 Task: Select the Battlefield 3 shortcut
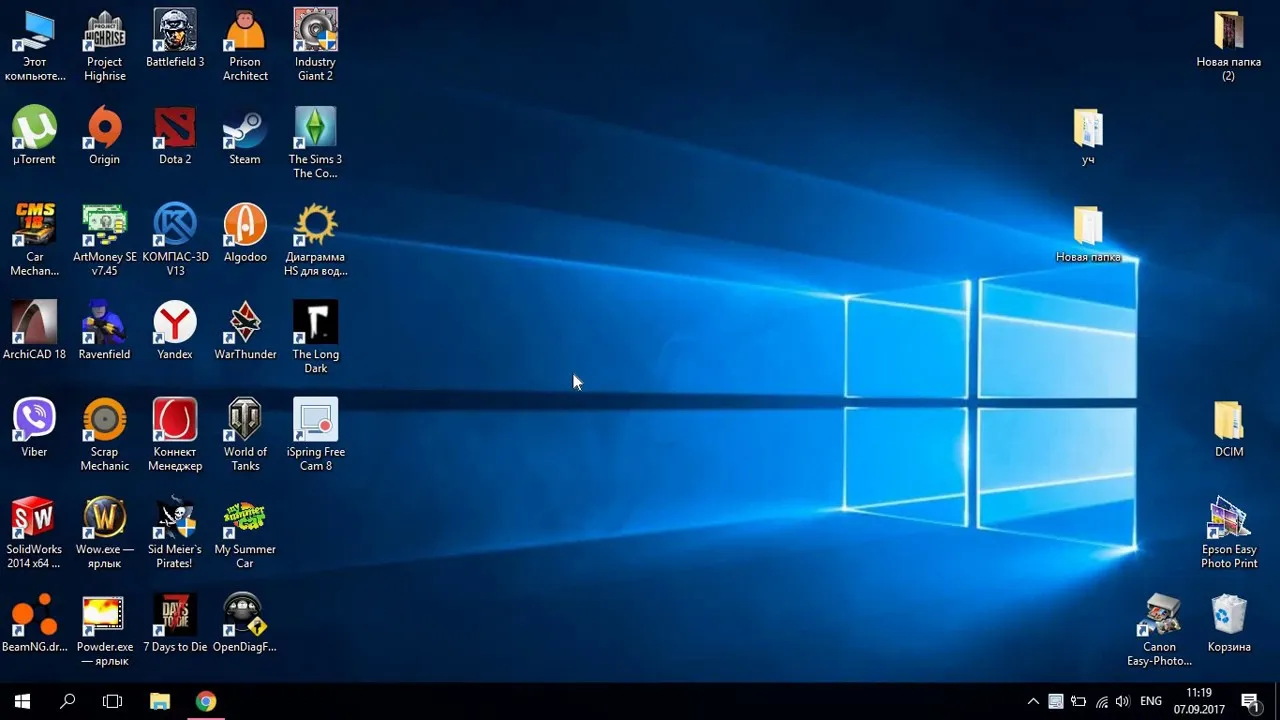[175, 40]
